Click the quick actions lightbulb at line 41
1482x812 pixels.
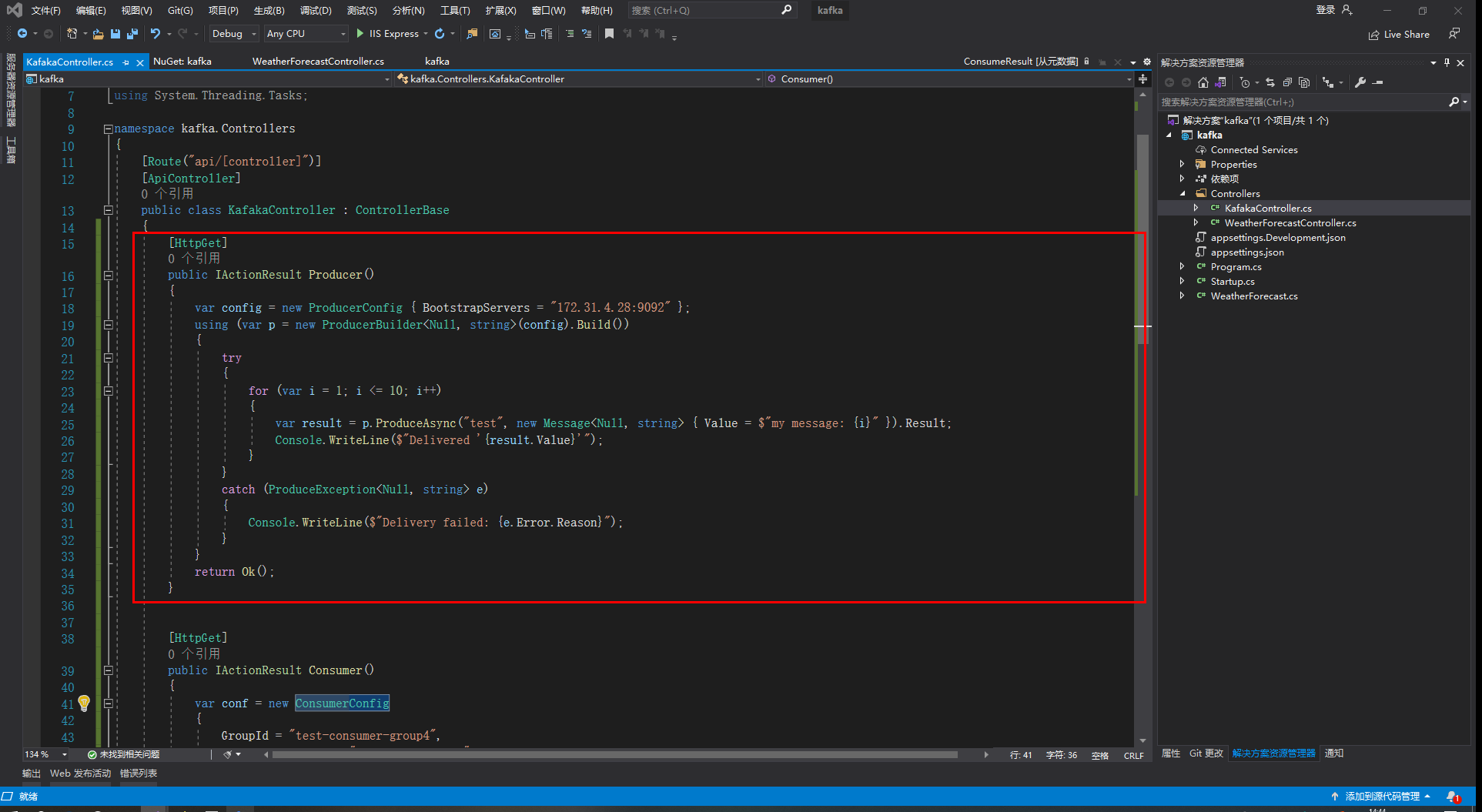coord(84,703)
